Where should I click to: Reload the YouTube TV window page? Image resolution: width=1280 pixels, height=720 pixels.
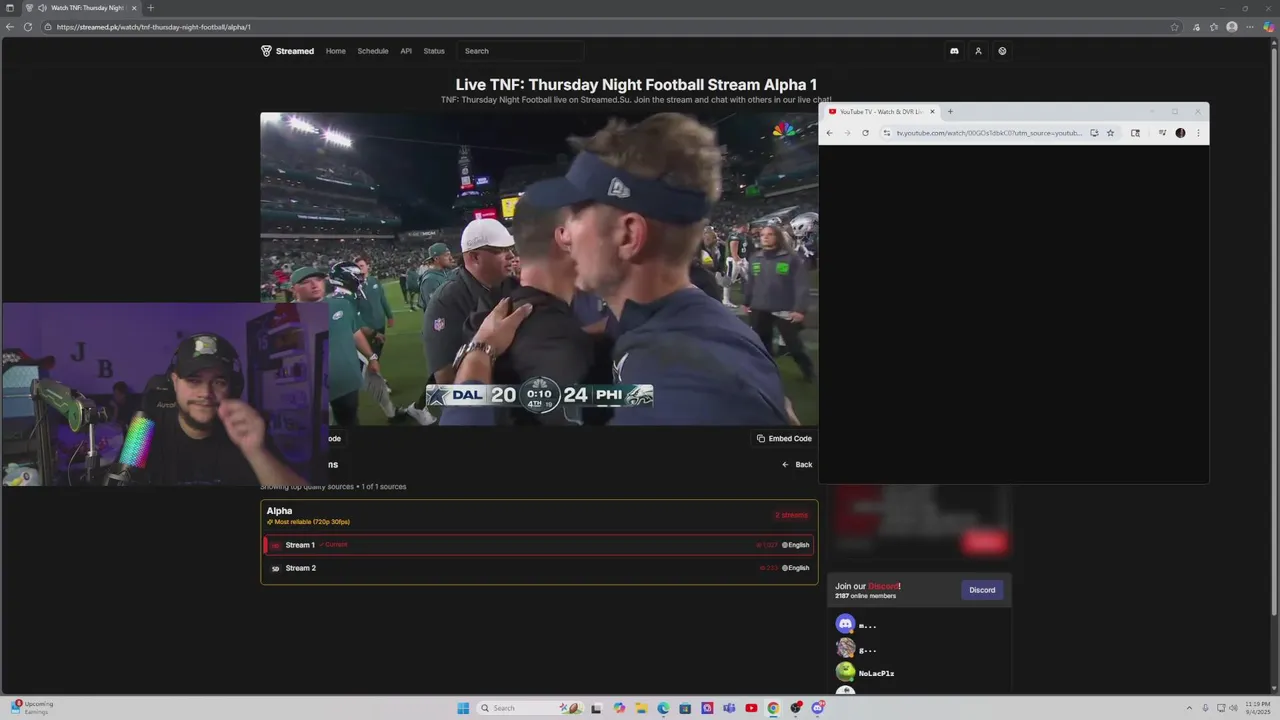pyautogui.click(x=865, y=133)
